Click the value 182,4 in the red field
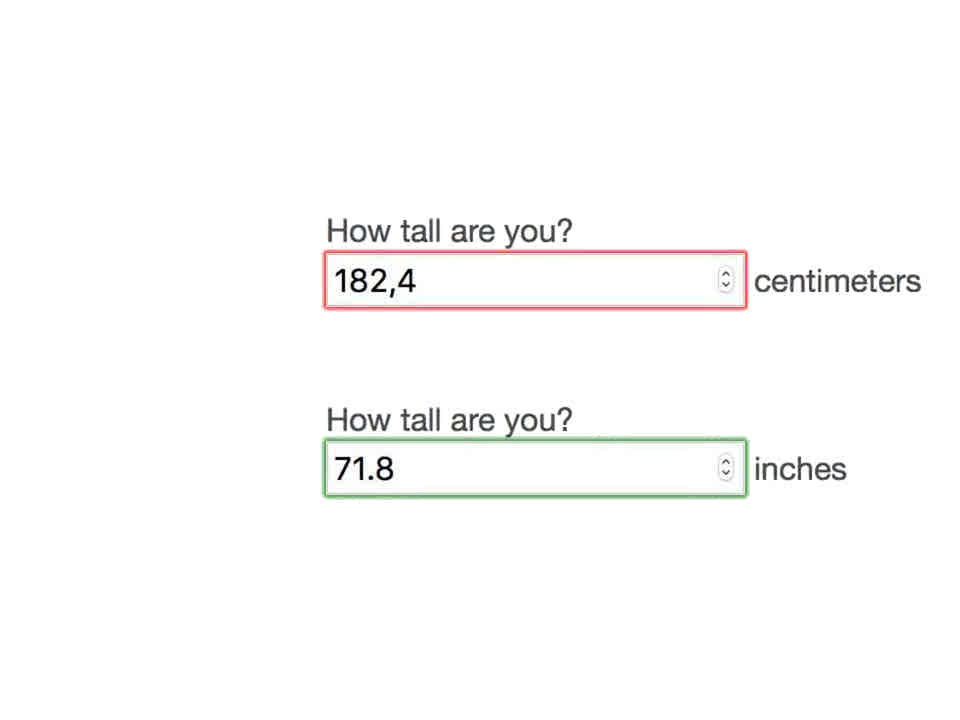 tap(375, 281)
